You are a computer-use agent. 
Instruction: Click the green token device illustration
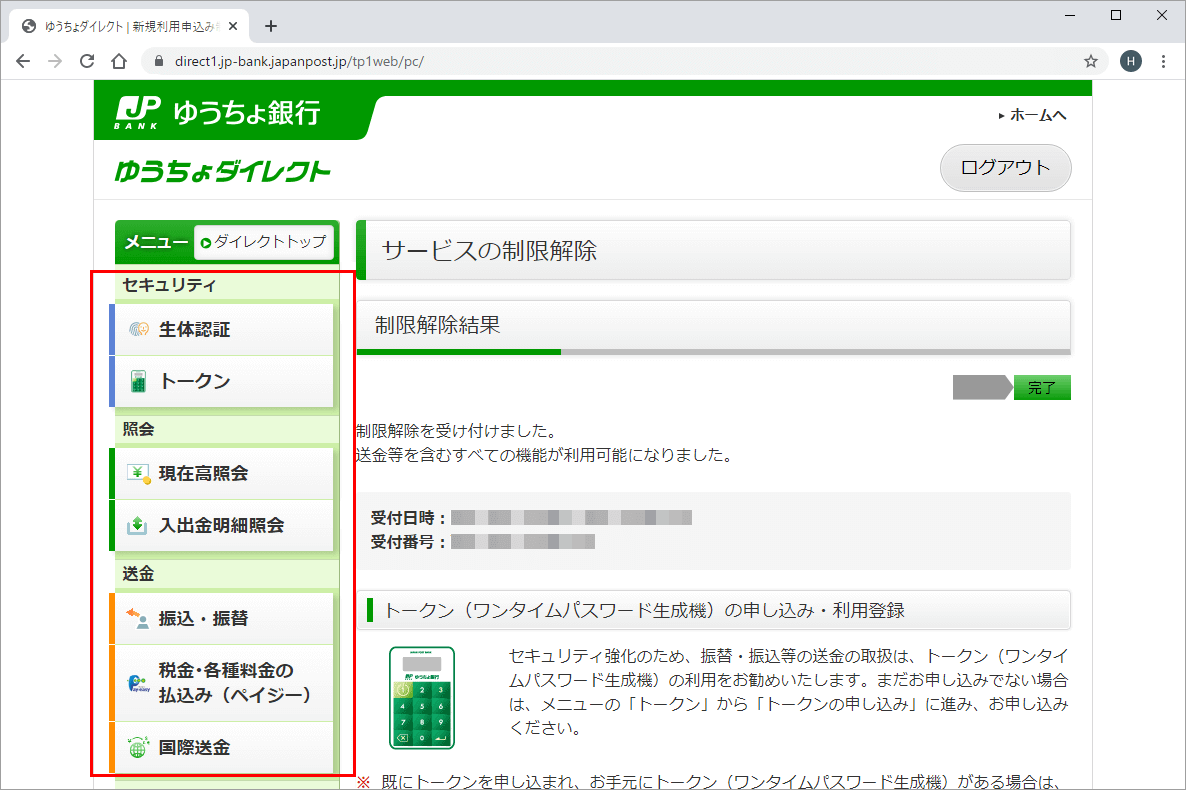(x=422, y=698)
